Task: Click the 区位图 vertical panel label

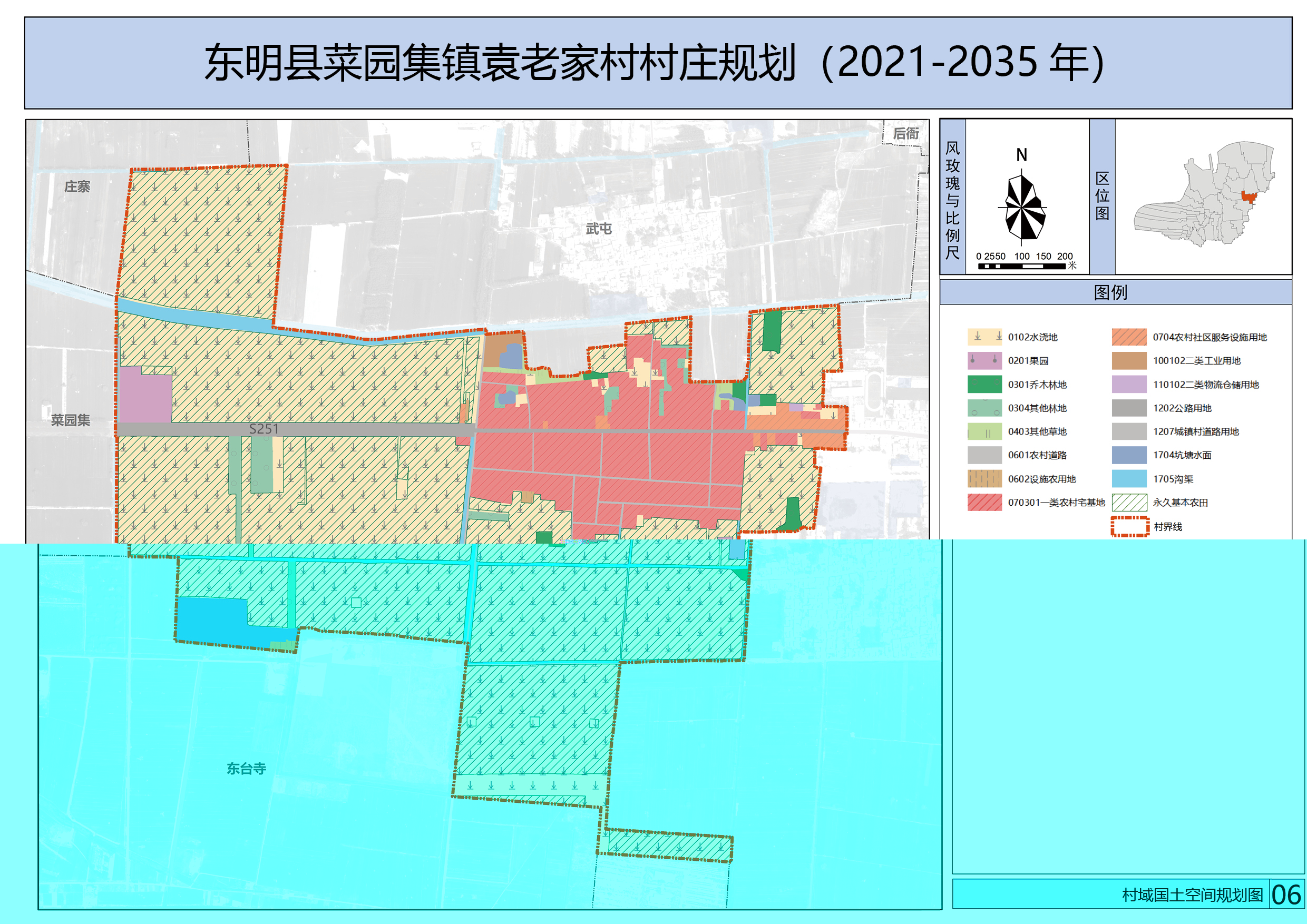Action: click(x=1102, y=196)
